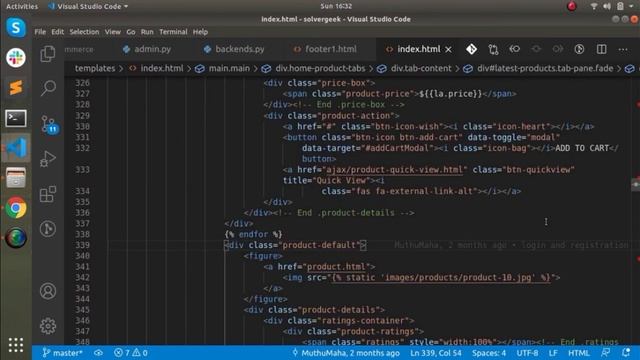Click the GitLens diamond icon in editor toolbar
The height and width of the screenshot is (360, 640).
471,49
